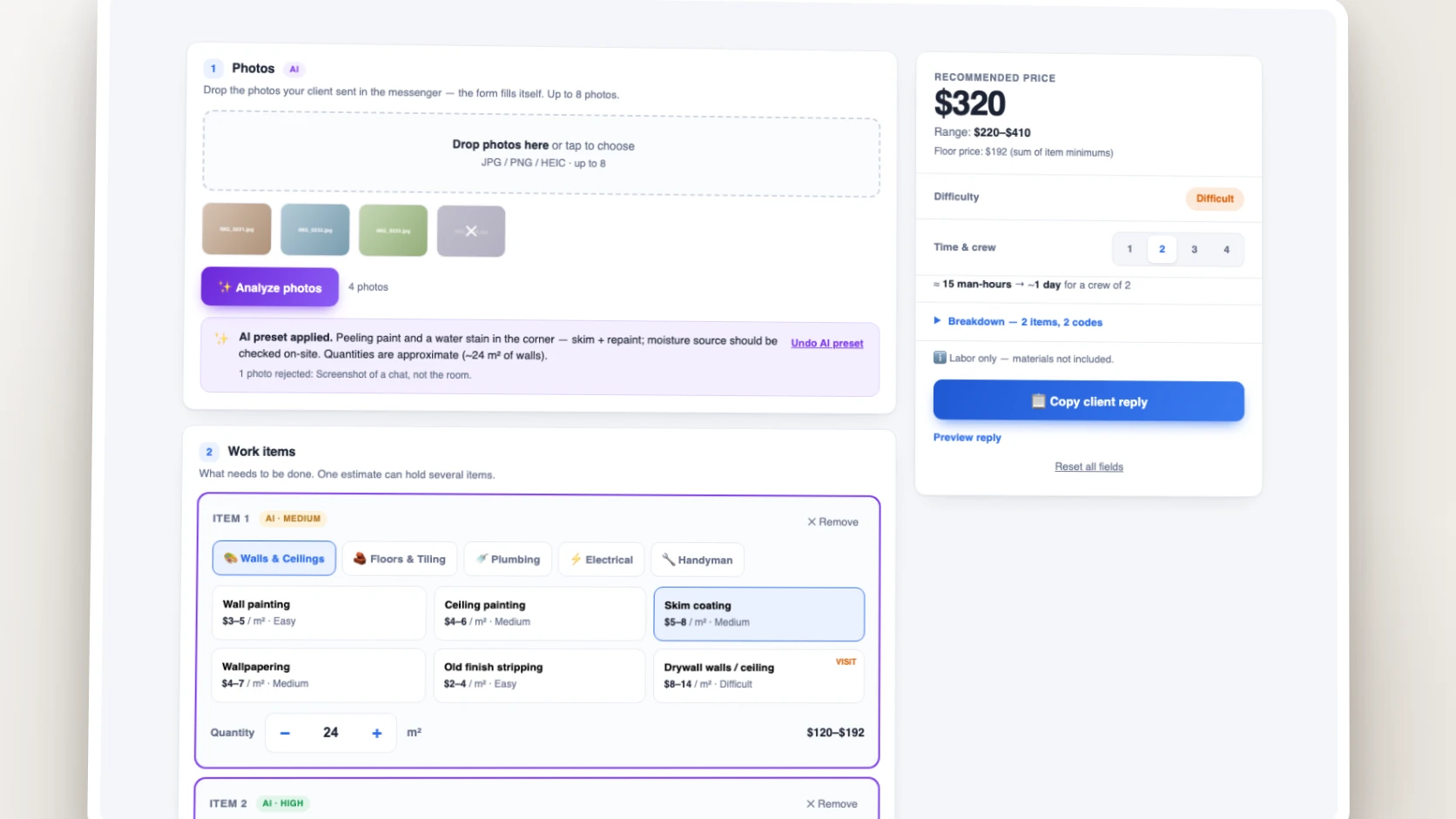Decrease quantity with the minus button
Screen dimensions: 1456x819
tap(285, 733)
